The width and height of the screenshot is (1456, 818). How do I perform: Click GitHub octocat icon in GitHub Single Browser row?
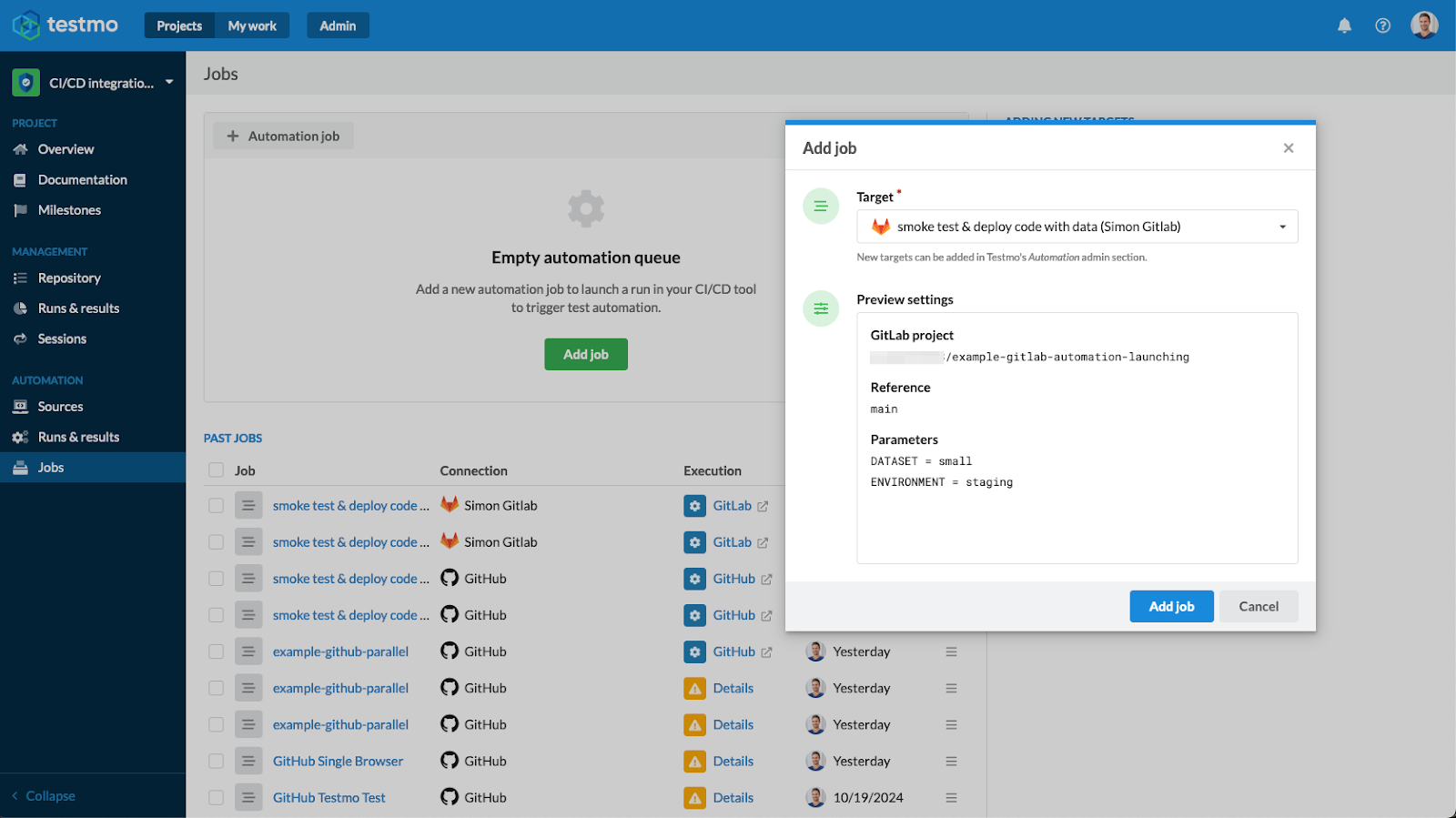tap(450, 760)
